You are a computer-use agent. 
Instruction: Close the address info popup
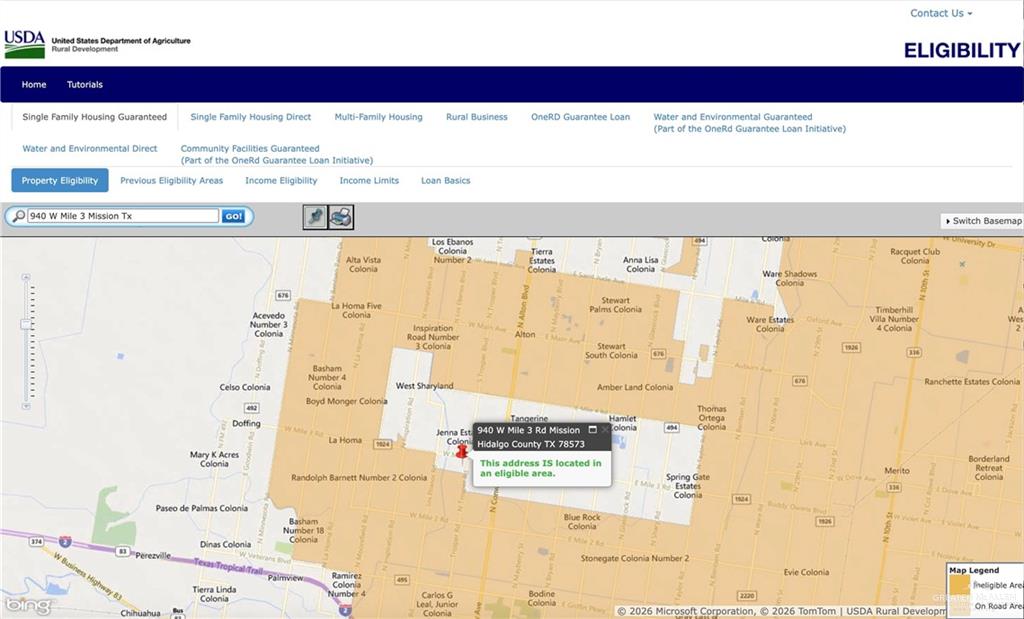[x=605, y=430]
